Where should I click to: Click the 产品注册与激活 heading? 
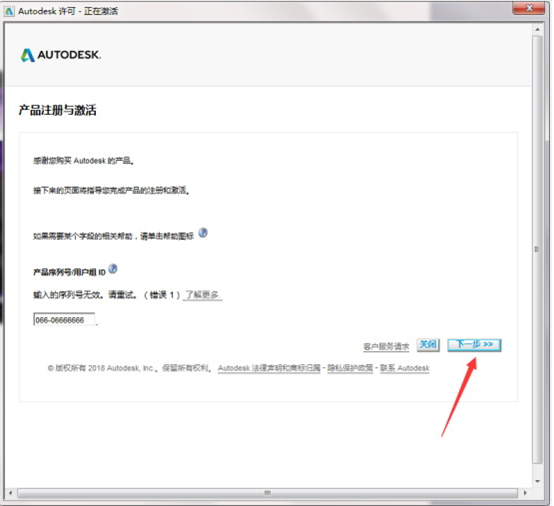[x=58, y=110]
